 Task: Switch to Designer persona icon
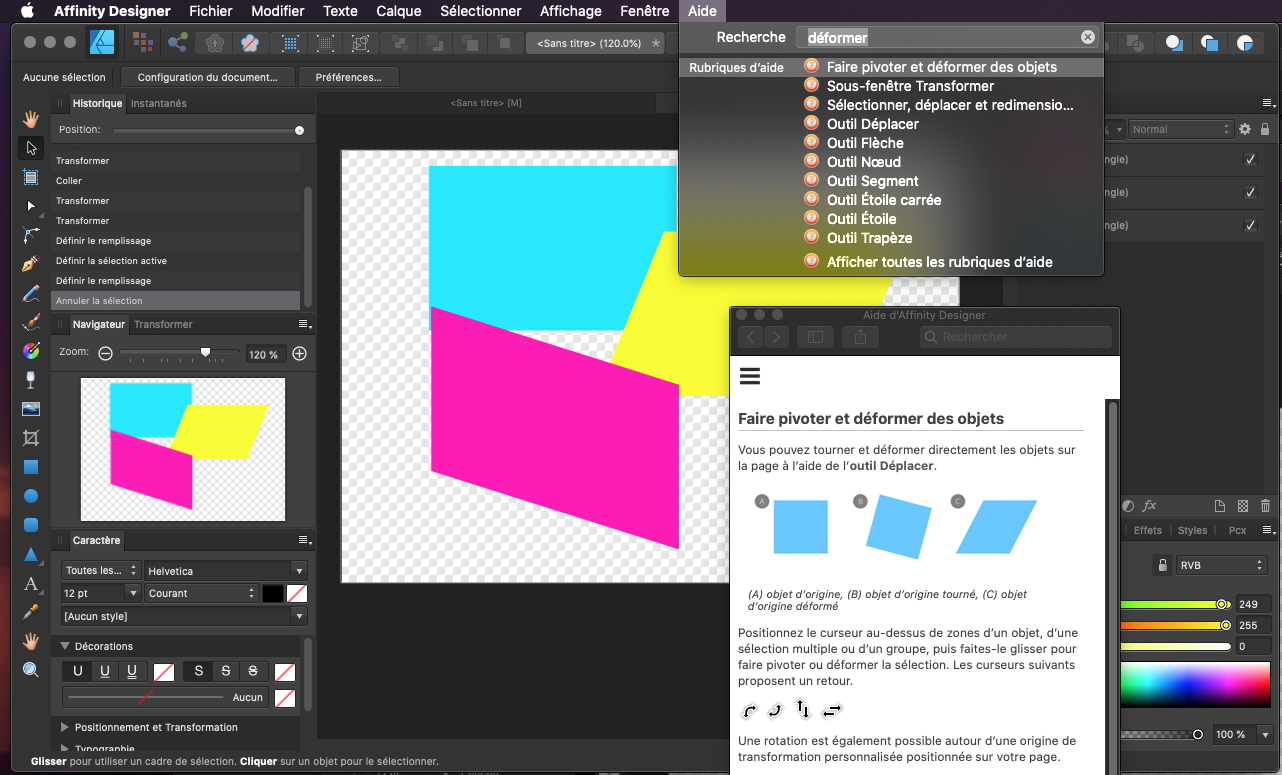pyautogui.click(x=103, y=43)
